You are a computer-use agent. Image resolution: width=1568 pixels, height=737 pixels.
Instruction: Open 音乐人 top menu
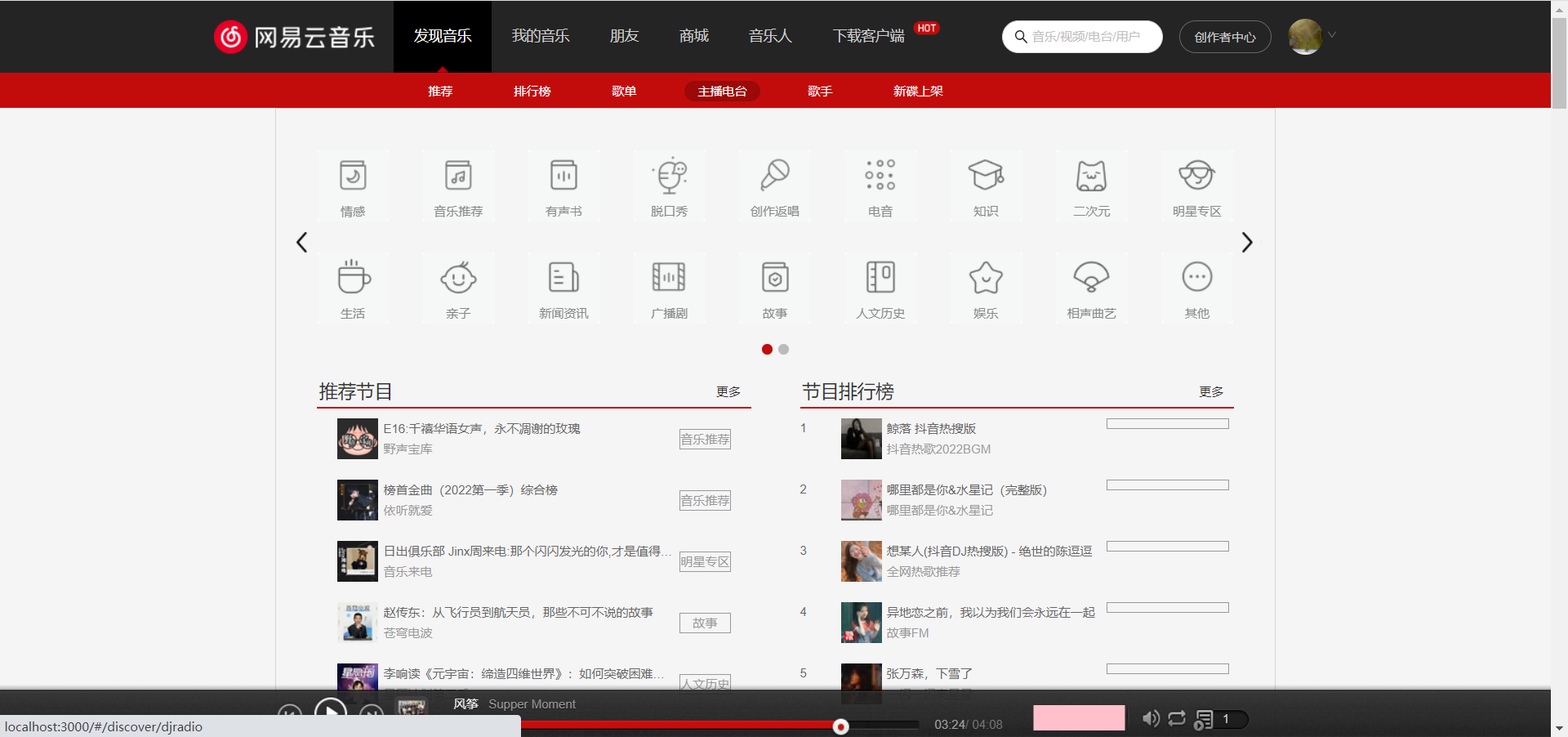(x=770, y=36)
